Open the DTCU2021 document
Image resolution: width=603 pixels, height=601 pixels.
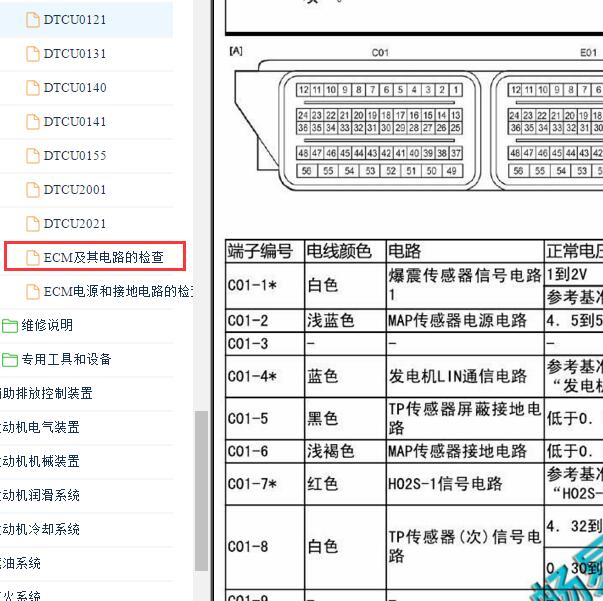(75, 223)
